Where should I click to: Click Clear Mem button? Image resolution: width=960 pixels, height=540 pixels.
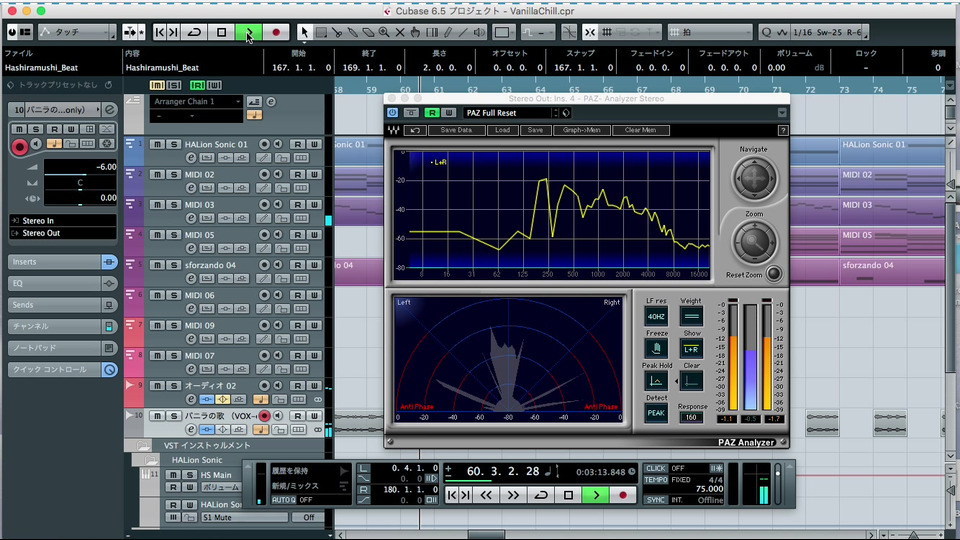pos(640,130)
